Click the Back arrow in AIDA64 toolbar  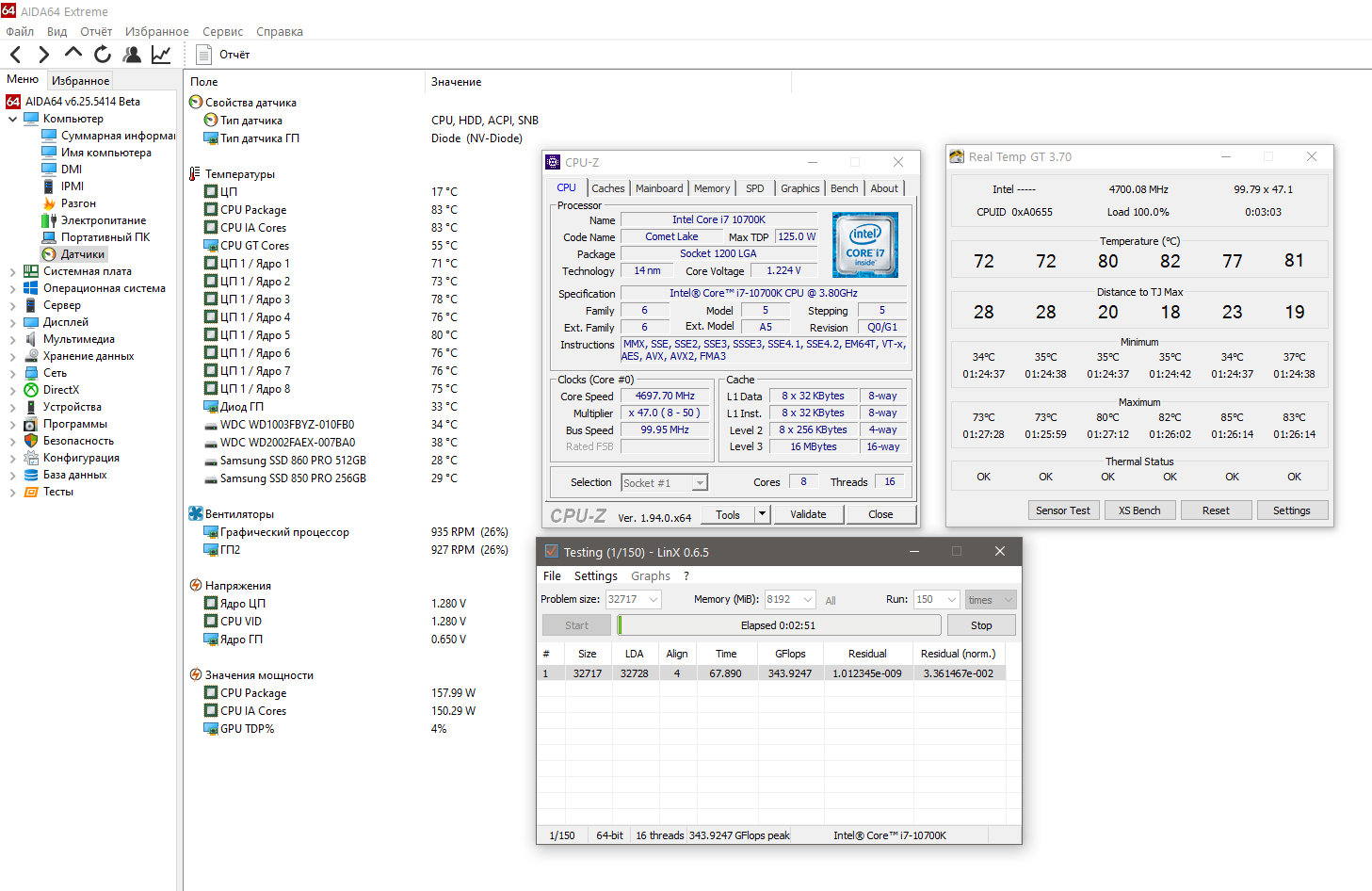click(x=16, y=55)
